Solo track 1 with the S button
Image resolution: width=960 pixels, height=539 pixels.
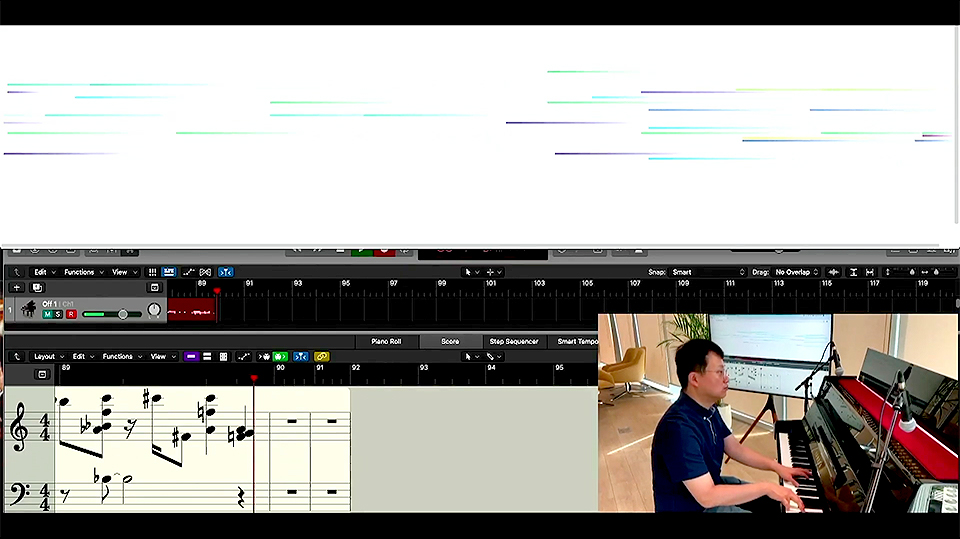click(58, 315)
